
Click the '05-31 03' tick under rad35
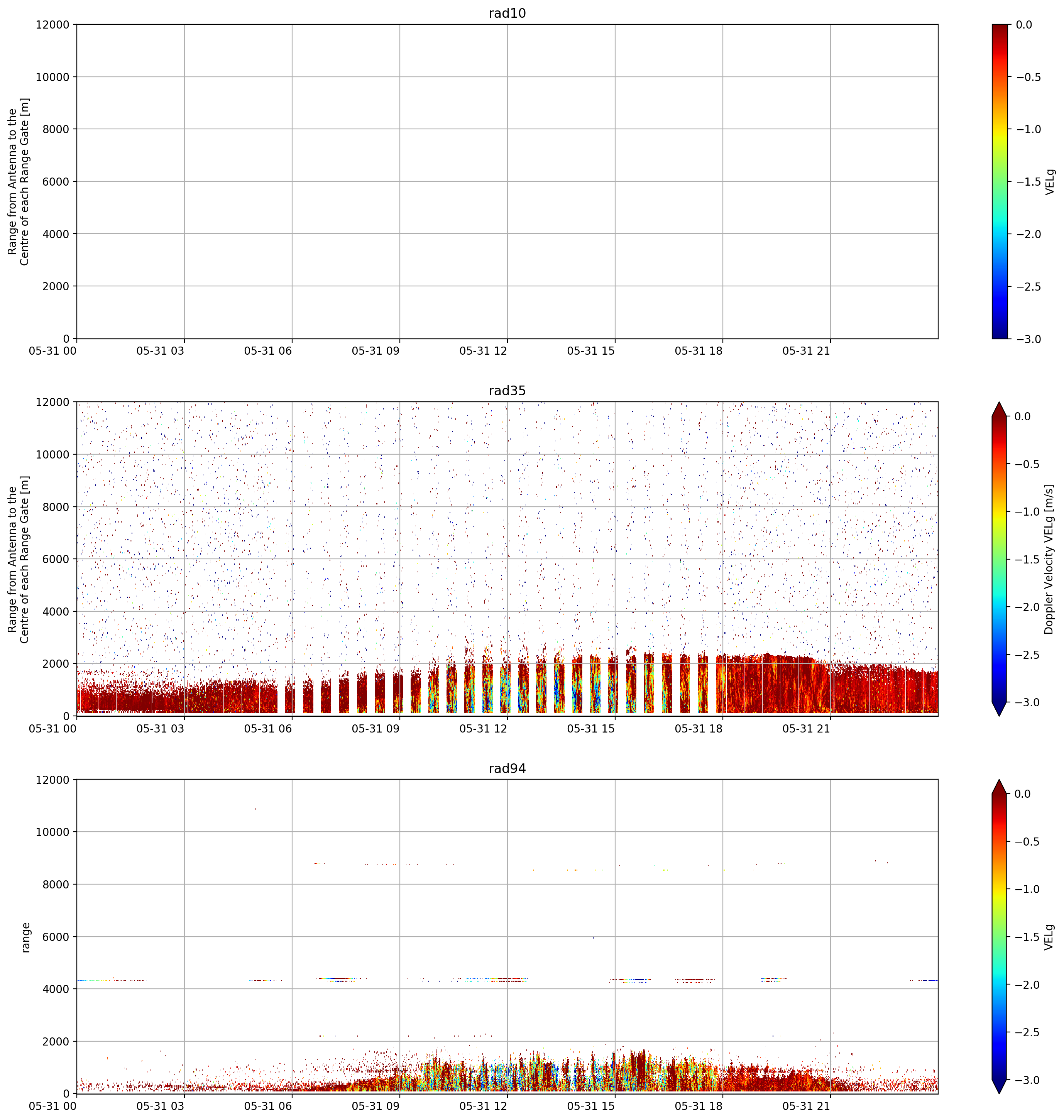click(160, 729)
